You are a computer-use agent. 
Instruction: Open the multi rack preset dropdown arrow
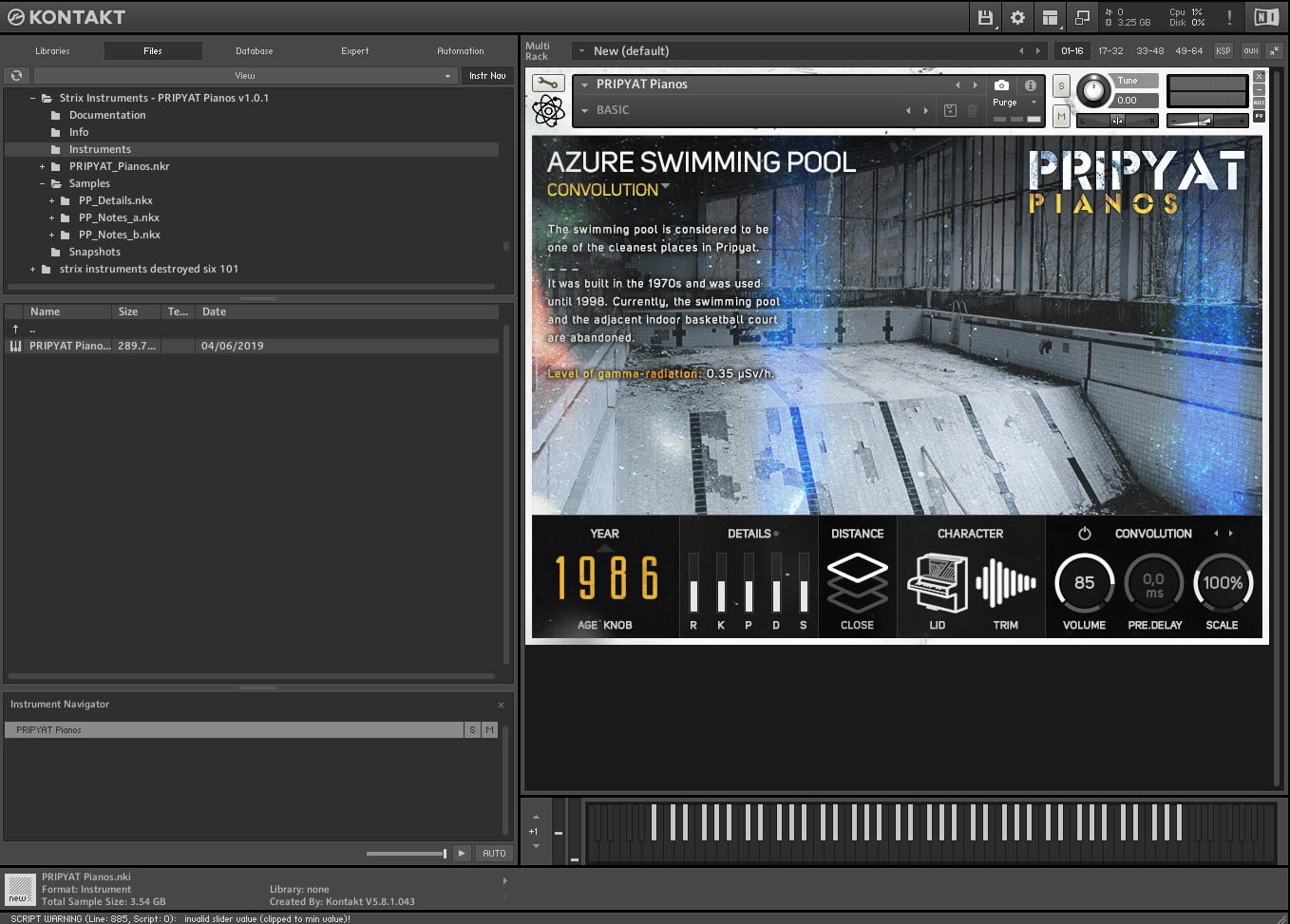[x=580, y=50]
